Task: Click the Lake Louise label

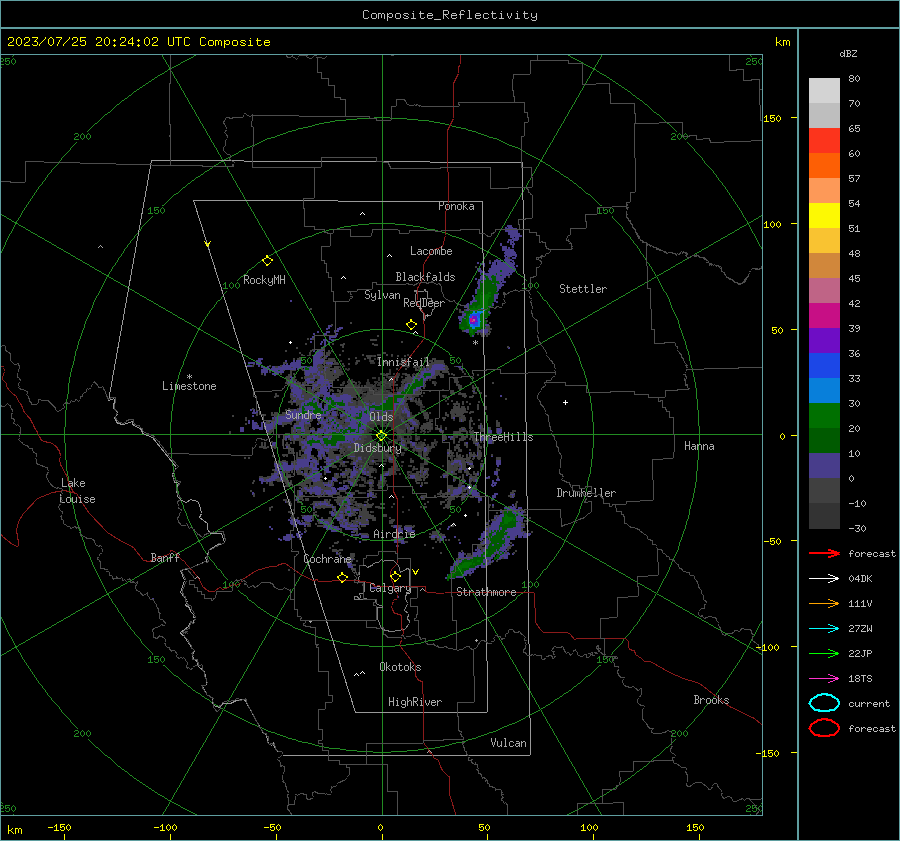Action: click(x=77, y=491)
